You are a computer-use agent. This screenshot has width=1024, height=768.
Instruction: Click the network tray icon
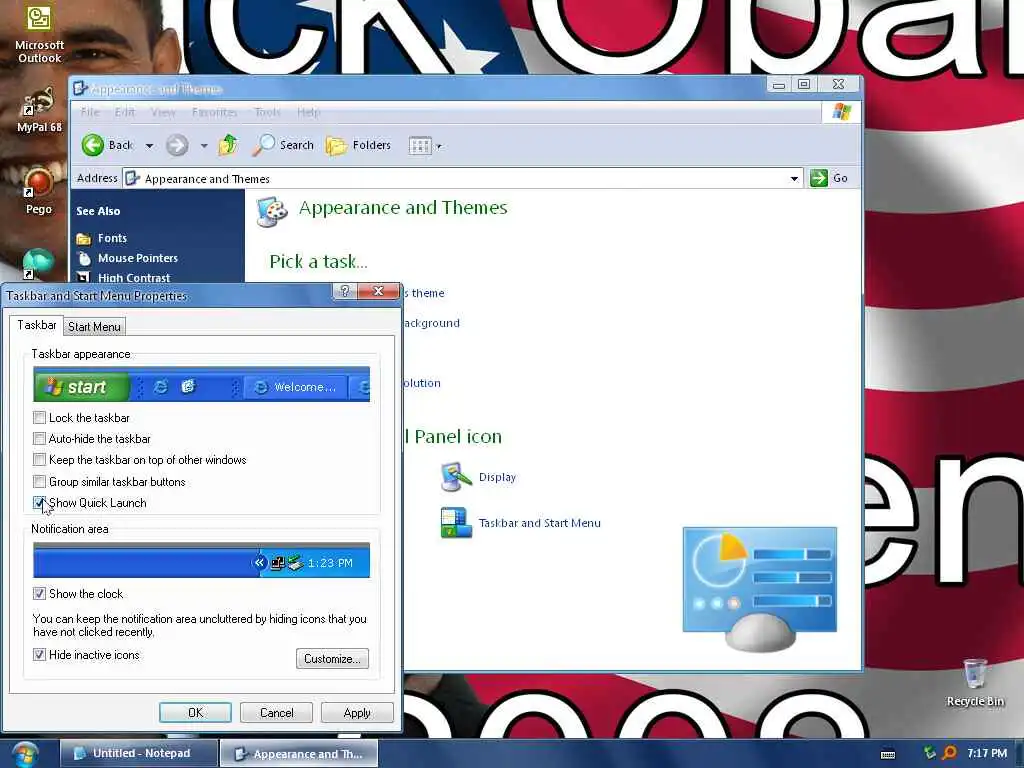coord(929,753)
